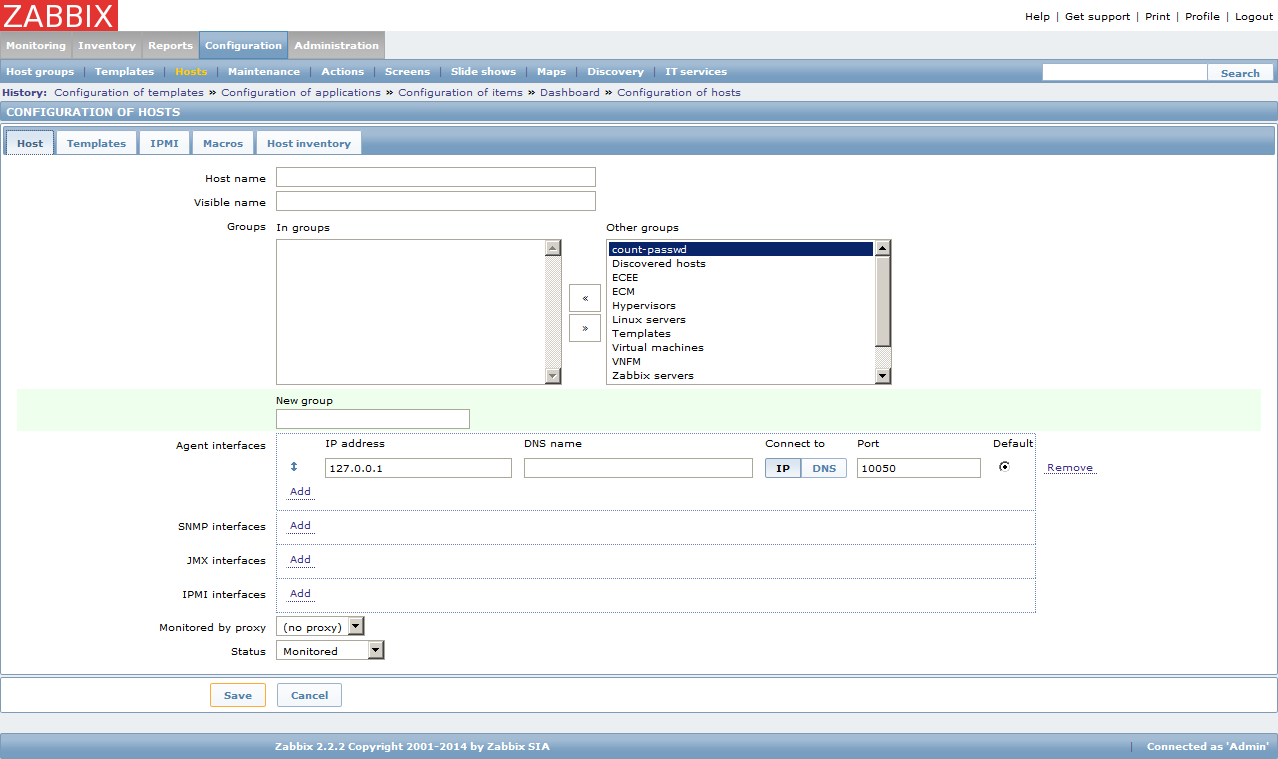Viewport: 1278px width, 759px height.
Task: Open the Profile link
Action: [x=1202, y=17]
